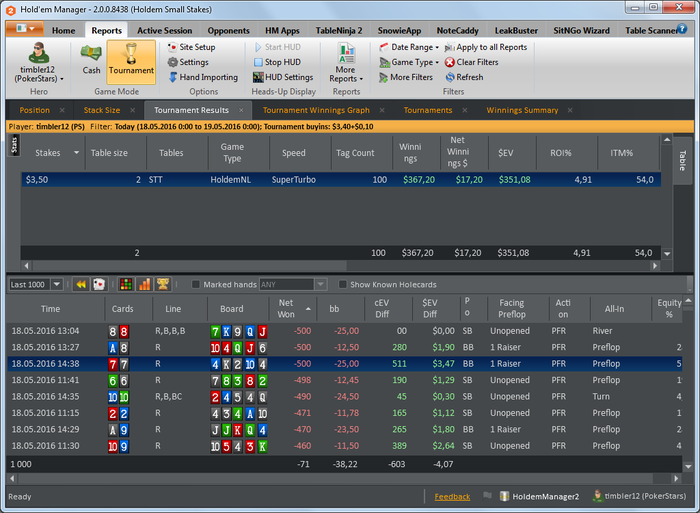Toggle Marked hands checkbox
700x513 pixels.
click(196, 284)
